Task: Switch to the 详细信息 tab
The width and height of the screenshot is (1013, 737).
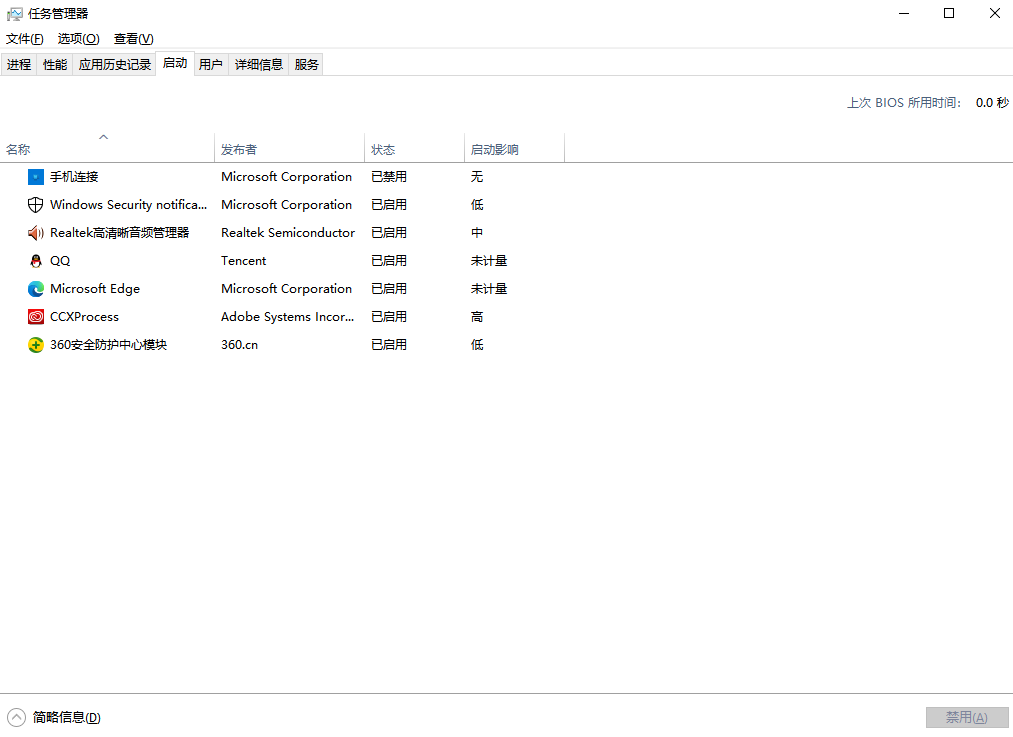Action: pos(258,65)
